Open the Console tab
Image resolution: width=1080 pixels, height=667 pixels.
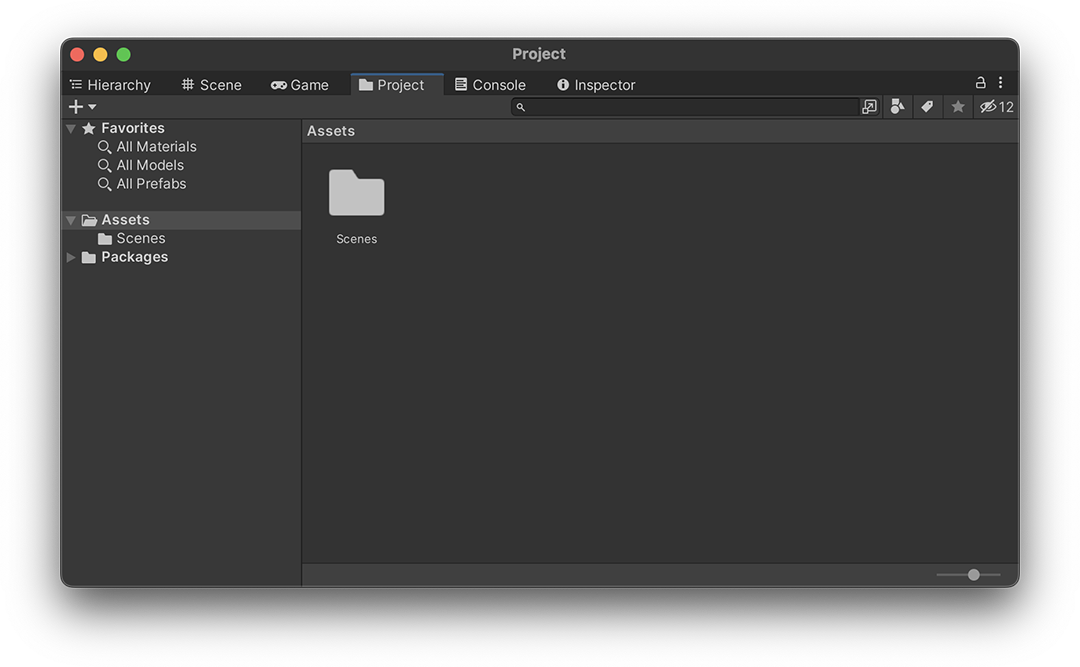tap(490, 85)
